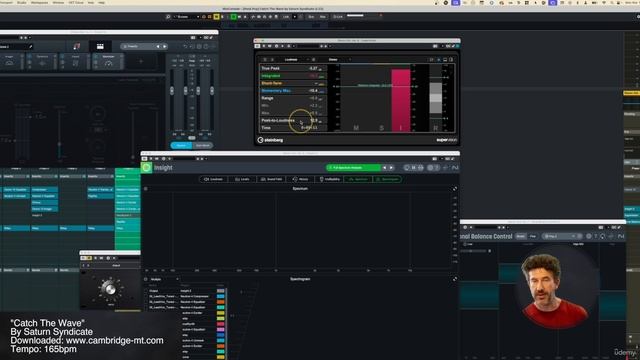Open Loudness module dropdown in SuperVision
Screen dimensions: 640x360
tap(297, 60)
